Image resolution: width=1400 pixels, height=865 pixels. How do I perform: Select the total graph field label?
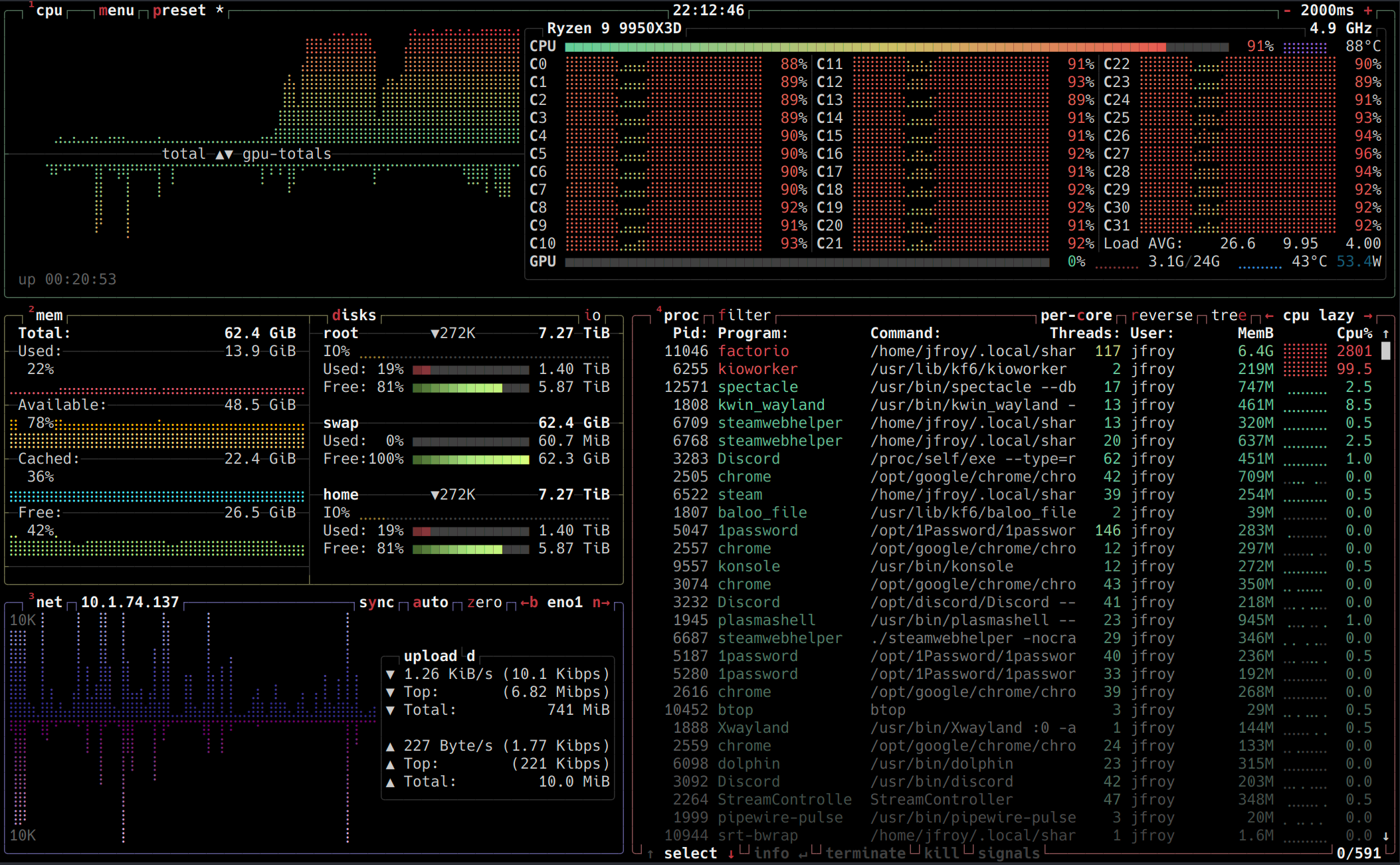(x=184, y=154)
